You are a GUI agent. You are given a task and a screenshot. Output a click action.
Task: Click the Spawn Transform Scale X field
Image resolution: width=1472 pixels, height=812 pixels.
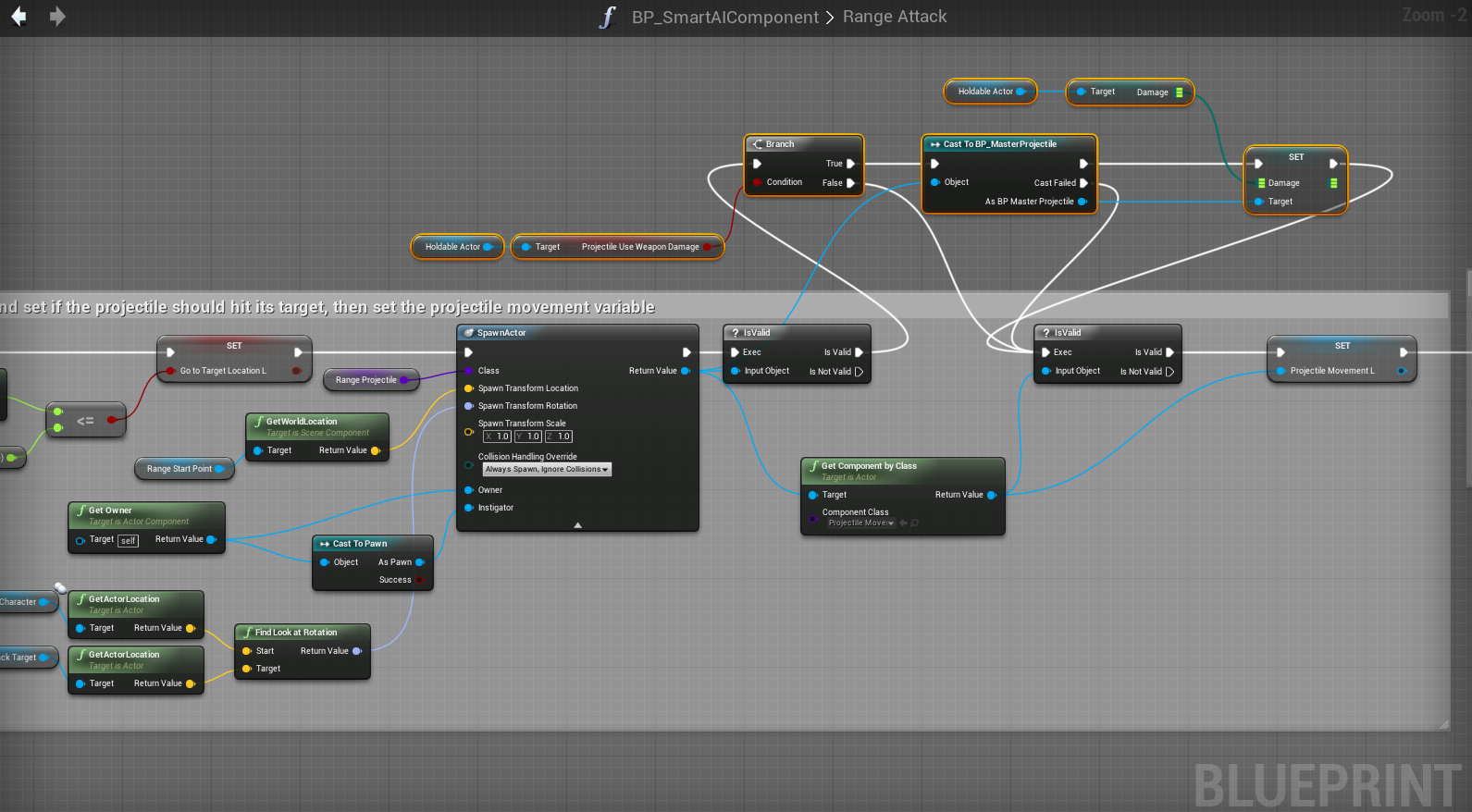click(x=498, y=437)
